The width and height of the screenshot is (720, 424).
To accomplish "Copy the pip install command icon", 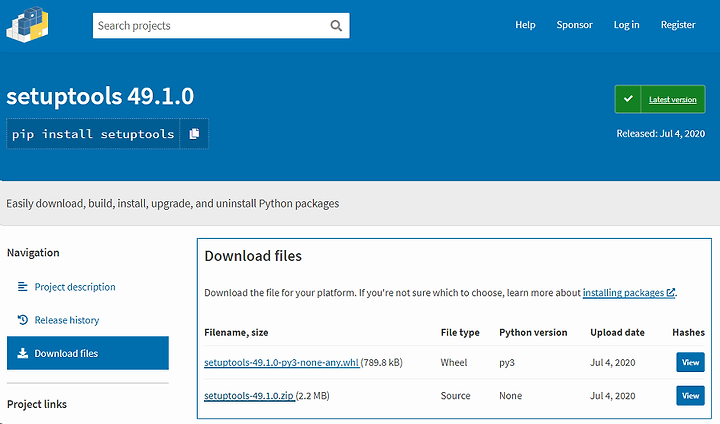I will (194, 134).
